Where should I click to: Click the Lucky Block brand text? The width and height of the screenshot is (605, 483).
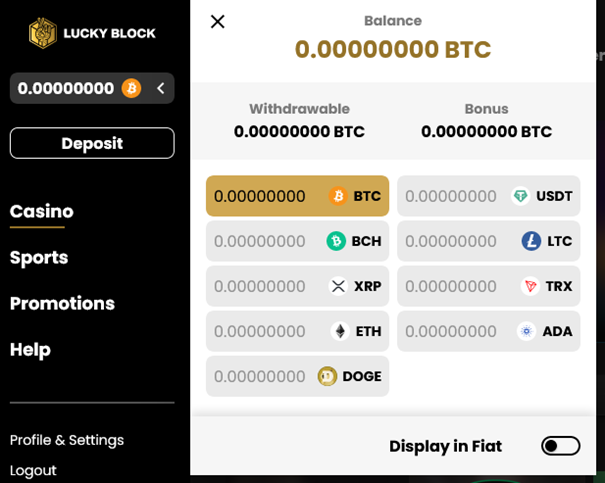coord(110,34)
